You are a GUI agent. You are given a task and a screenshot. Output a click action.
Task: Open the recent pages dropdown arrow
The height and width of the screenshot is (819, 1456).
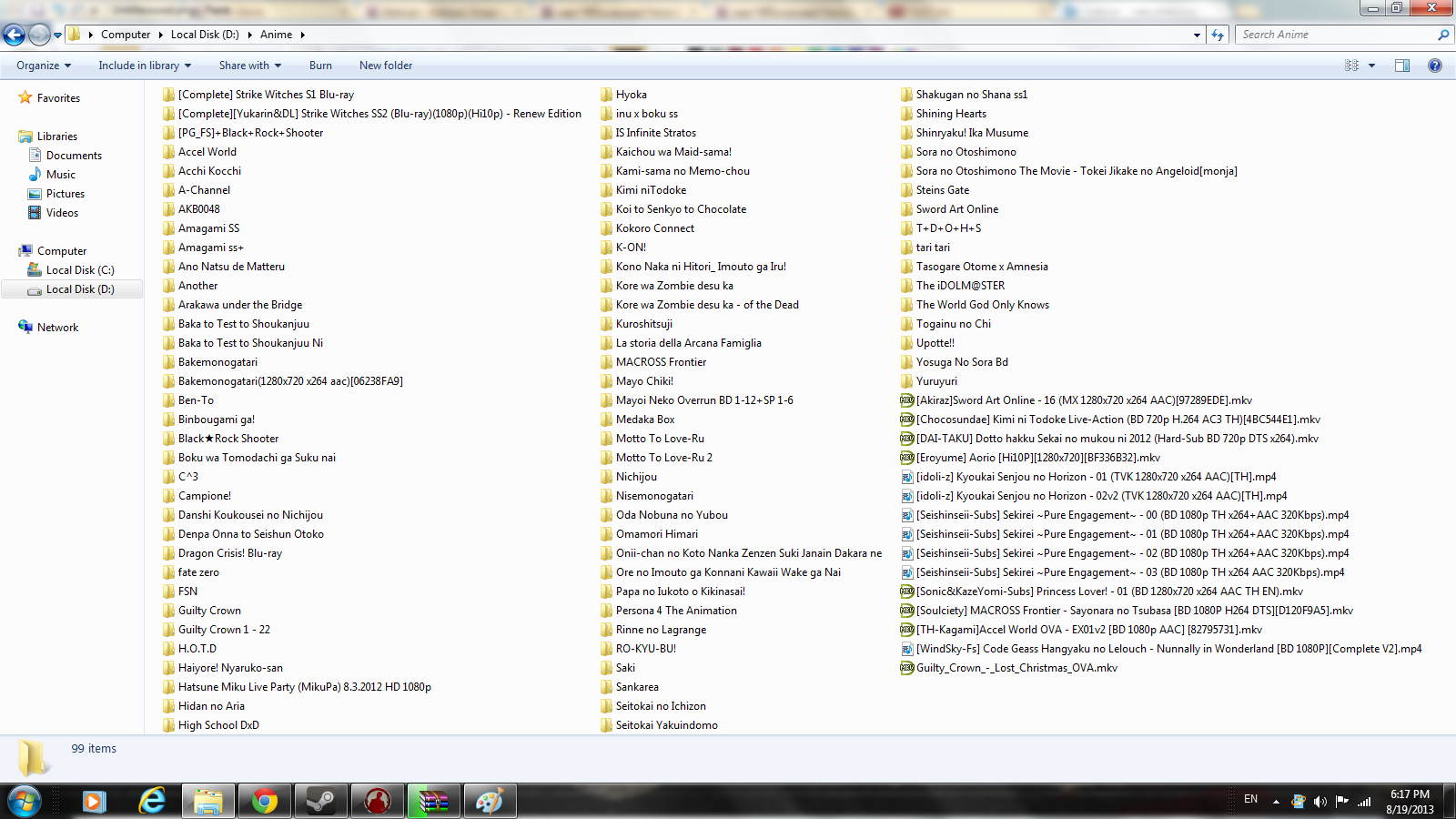click(x=58, y=35)
